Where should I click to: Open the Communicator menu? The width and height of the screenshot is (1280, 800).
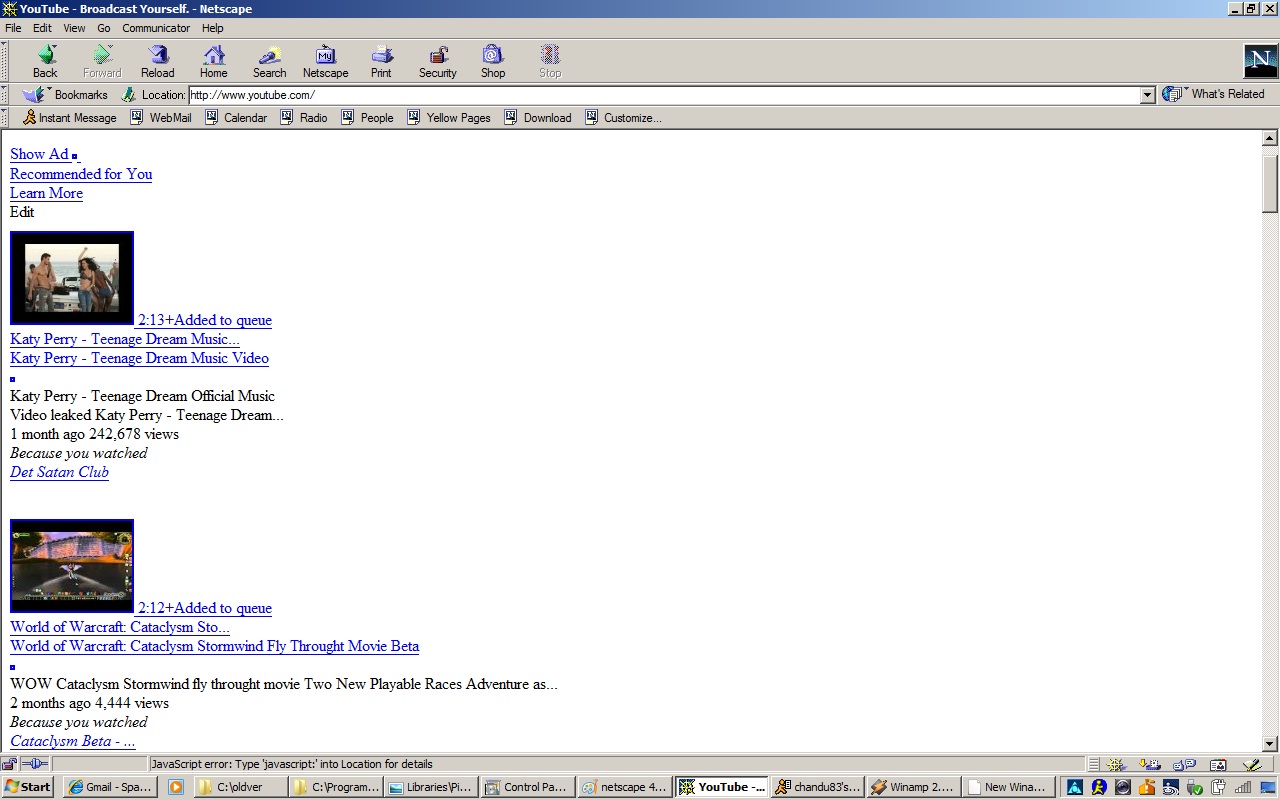click(156, 28)
